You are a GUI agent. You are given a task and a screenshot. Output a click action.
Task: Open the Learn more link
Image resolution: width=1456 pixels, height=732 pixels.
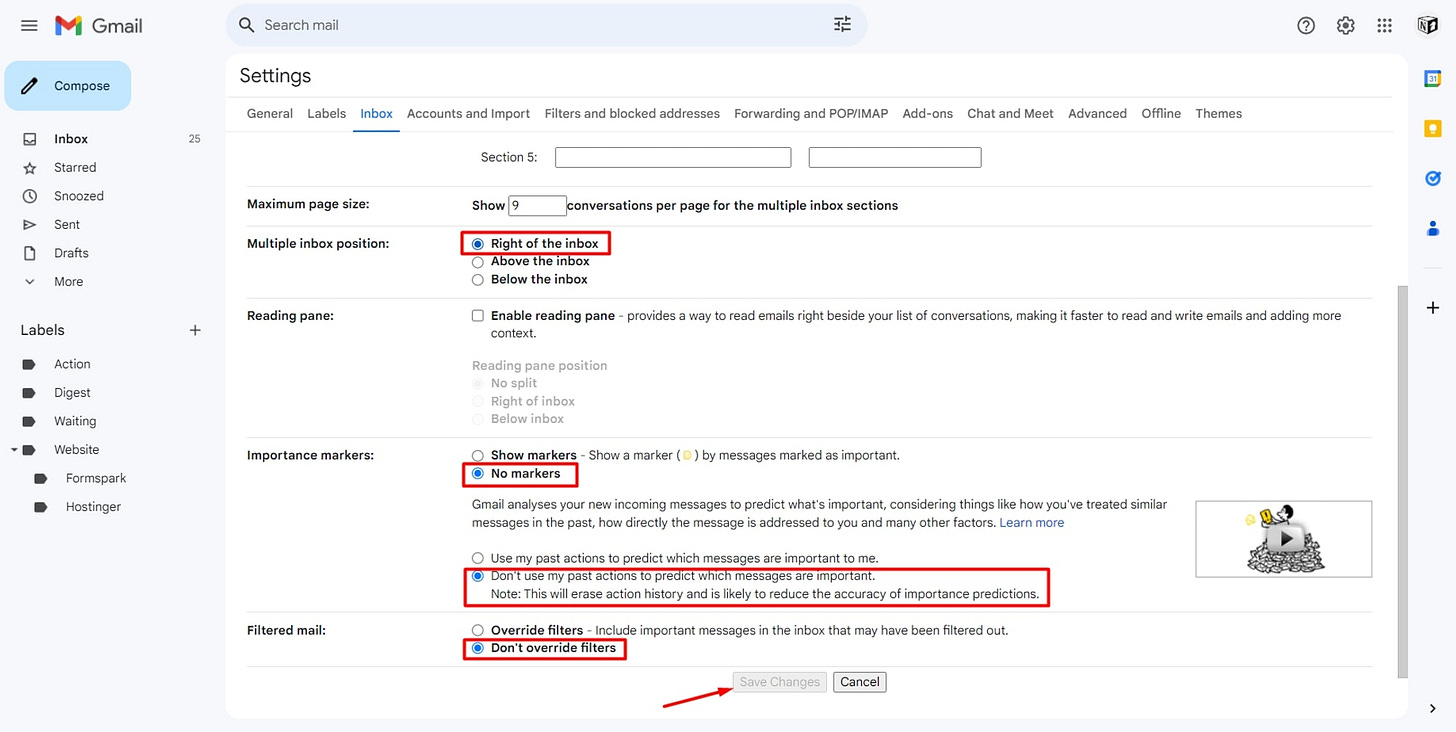point(1031,522)
